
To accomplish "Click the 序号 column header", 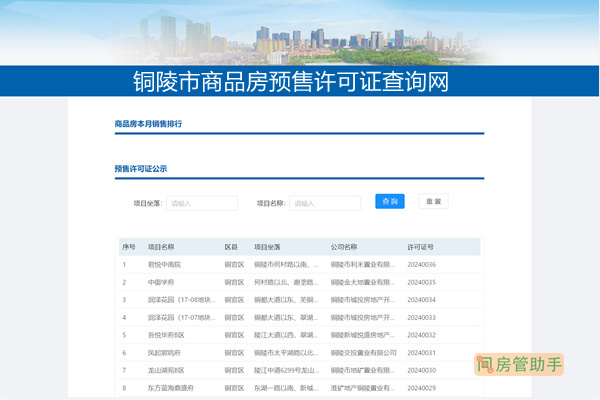I will click(129, 246).
